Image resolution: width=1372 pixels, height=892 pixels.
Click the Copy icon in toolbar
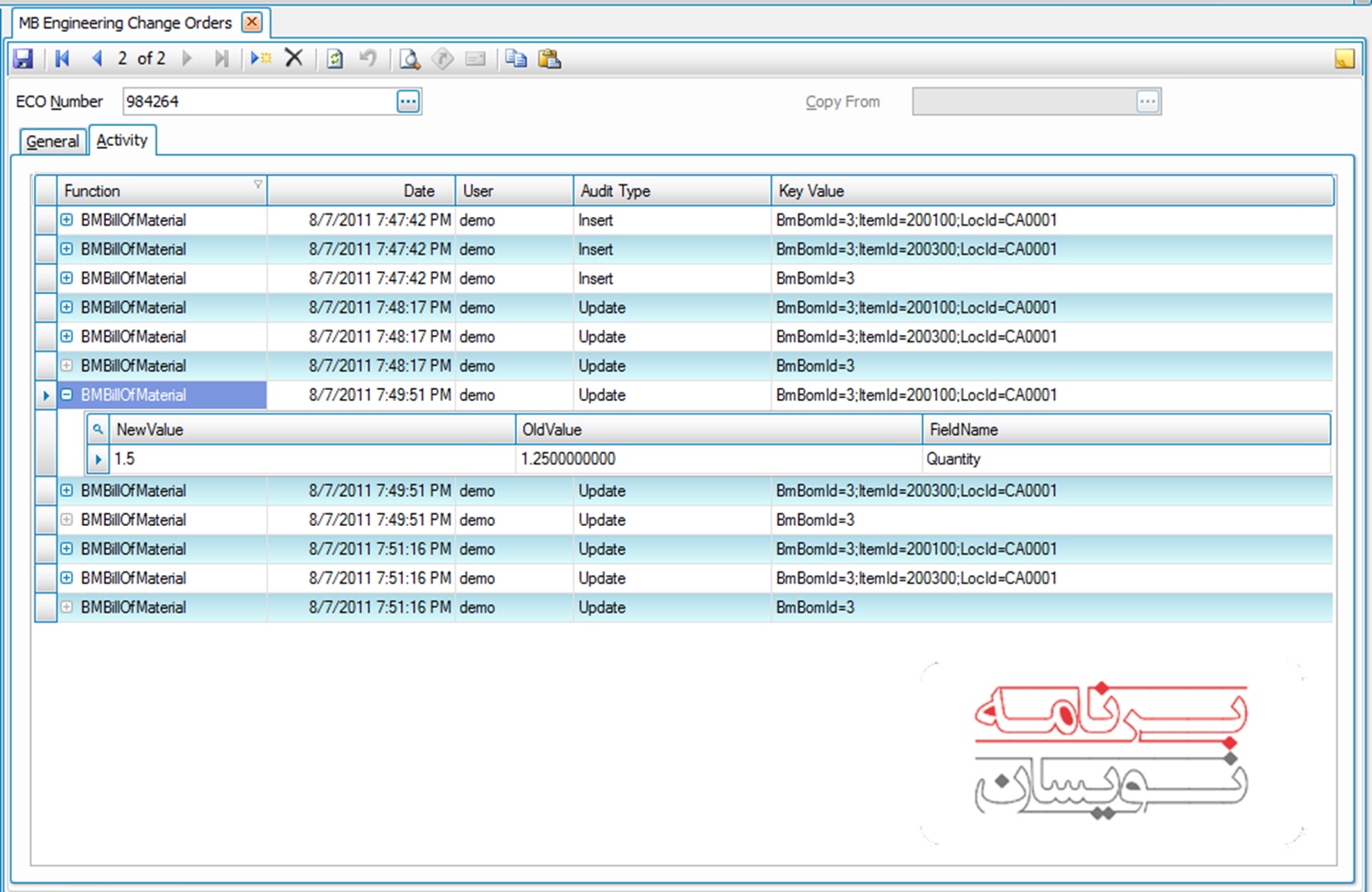[x=516, y=59]
